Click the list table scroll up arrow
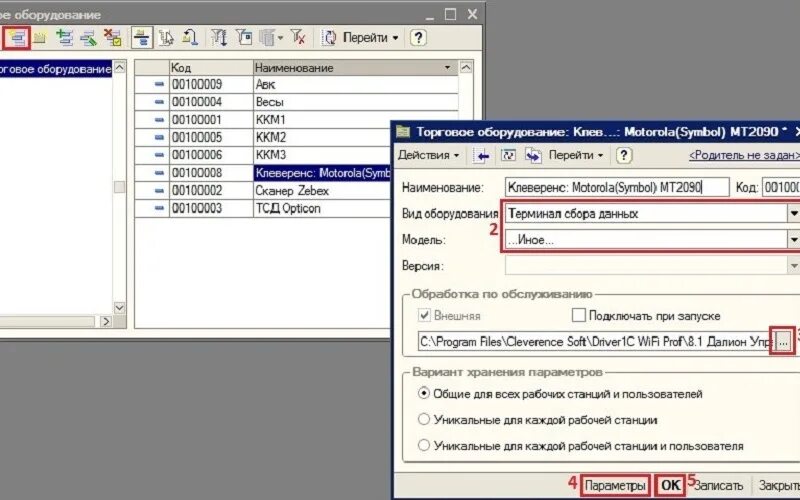800x500 pixels. click(466, 67)
